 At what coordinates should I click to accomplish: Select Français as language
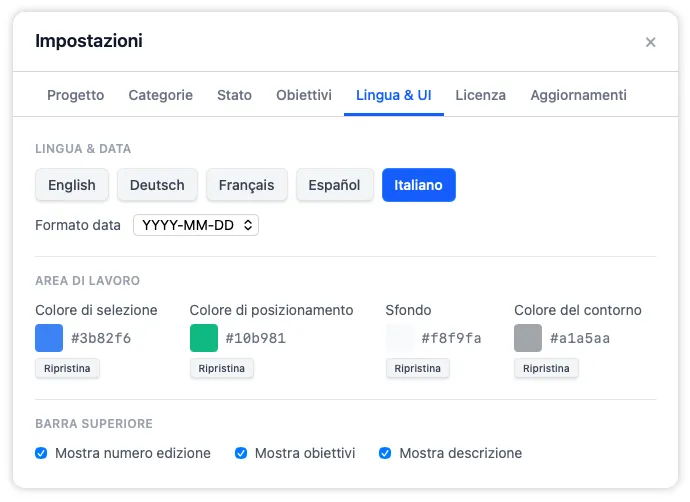coord(246,185)
